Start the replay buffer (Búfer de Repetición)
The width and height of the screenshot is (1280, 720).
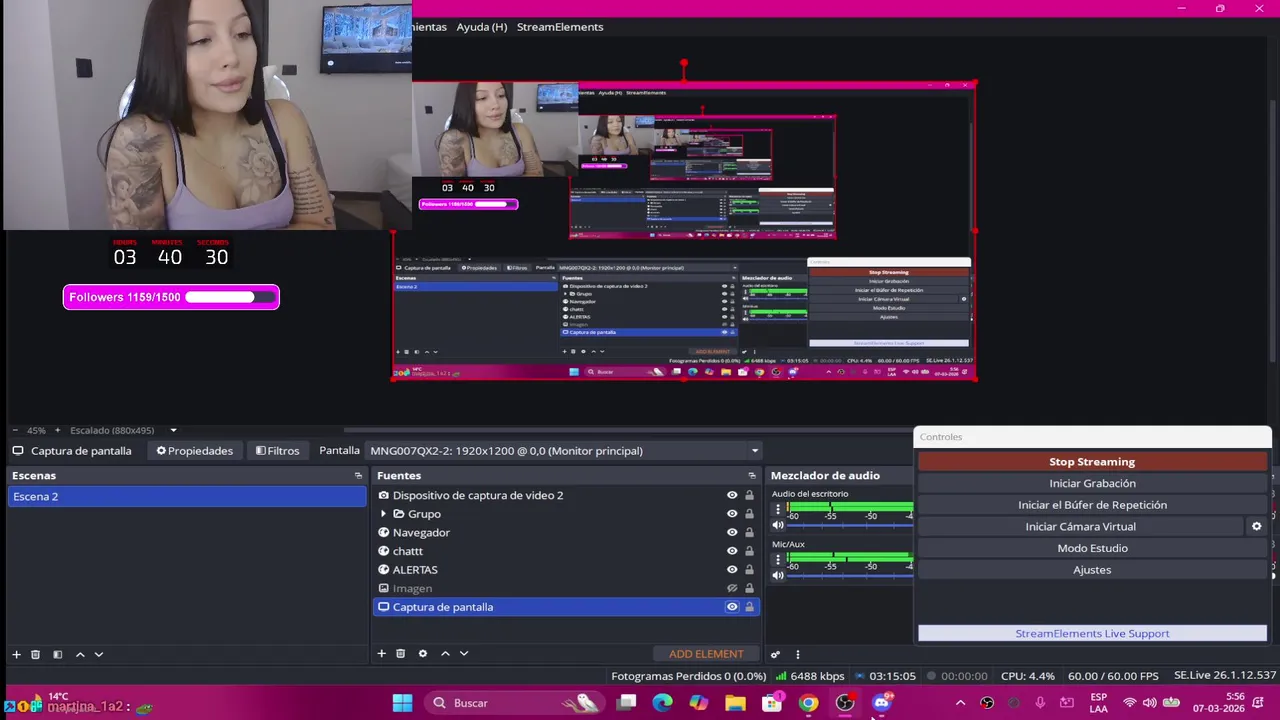coord(1092,505)
